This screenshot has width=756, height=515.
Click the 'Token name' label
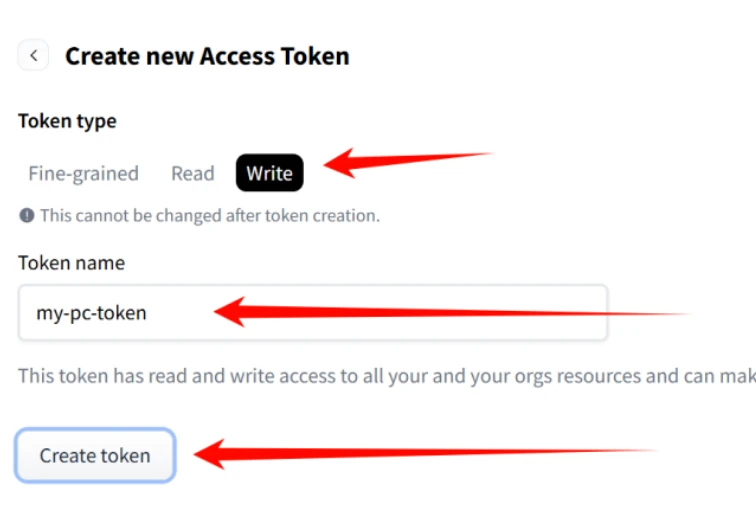71,263
